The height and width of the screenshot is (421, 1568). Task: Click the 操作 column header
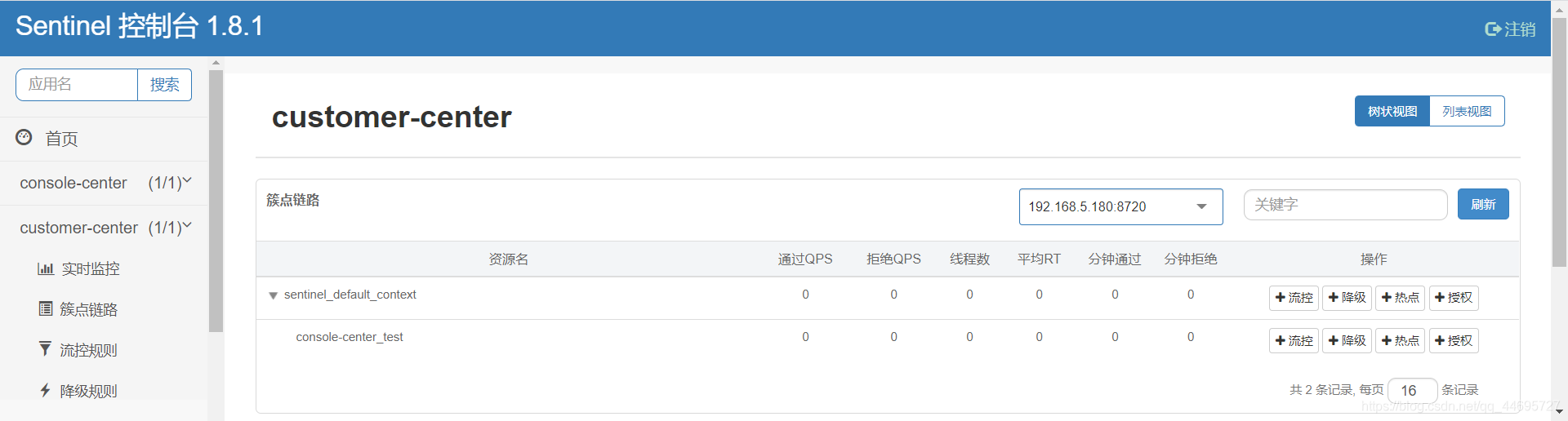point(1374,259)
